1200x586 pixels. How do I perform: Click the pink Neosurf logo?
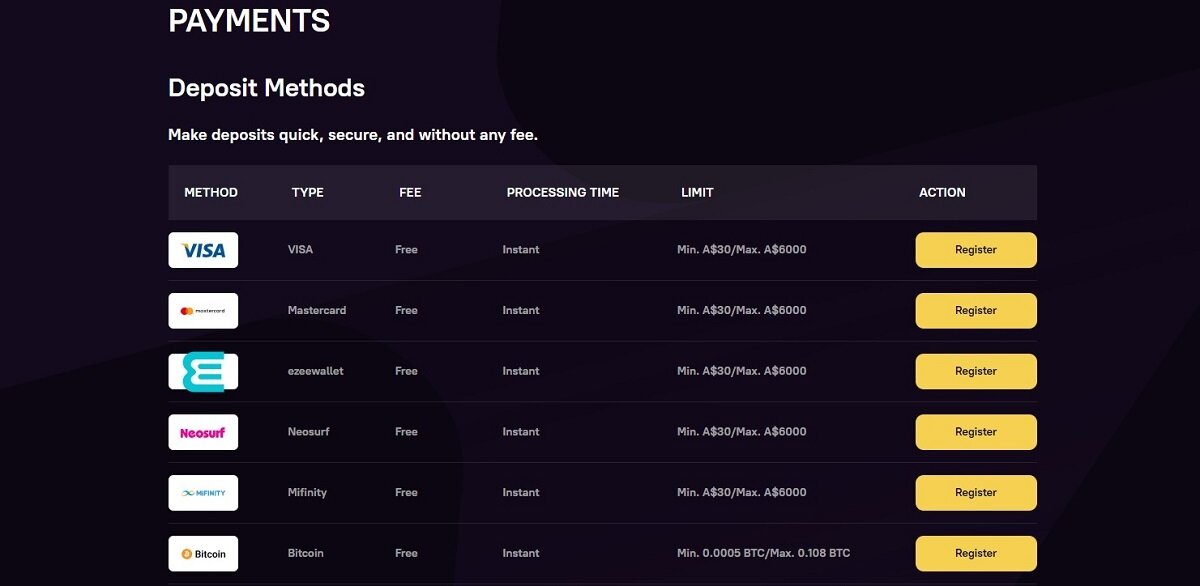coord(203,432)
